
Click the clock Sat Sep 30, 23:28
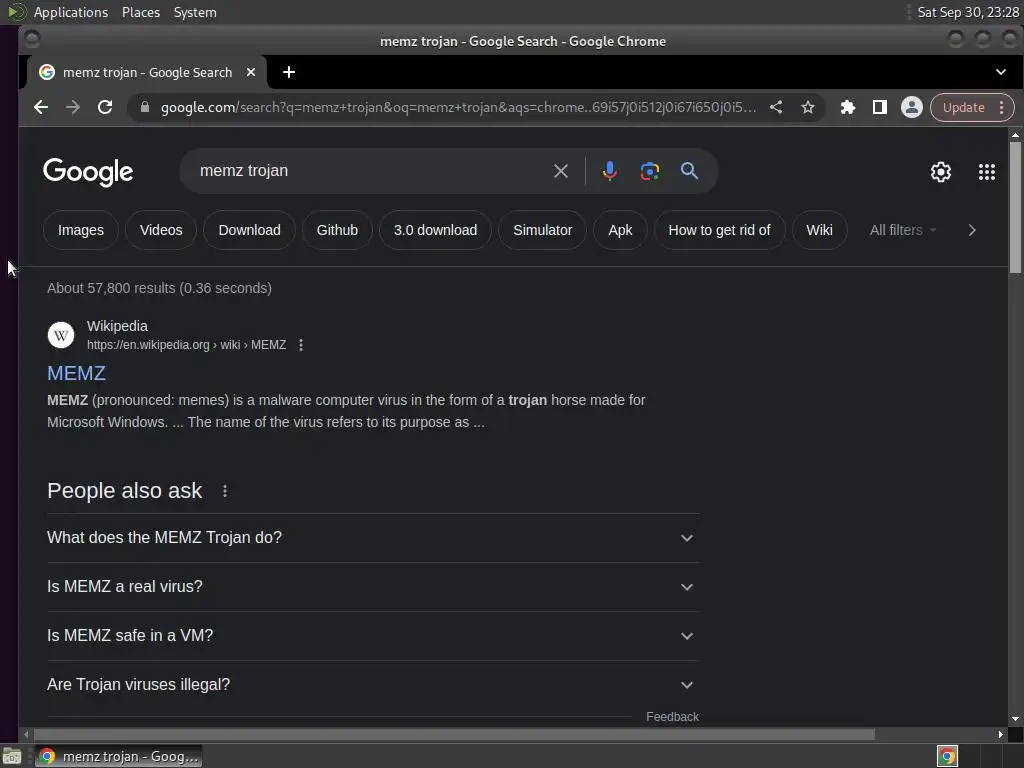pyautogui.click(x=967, y=12)
